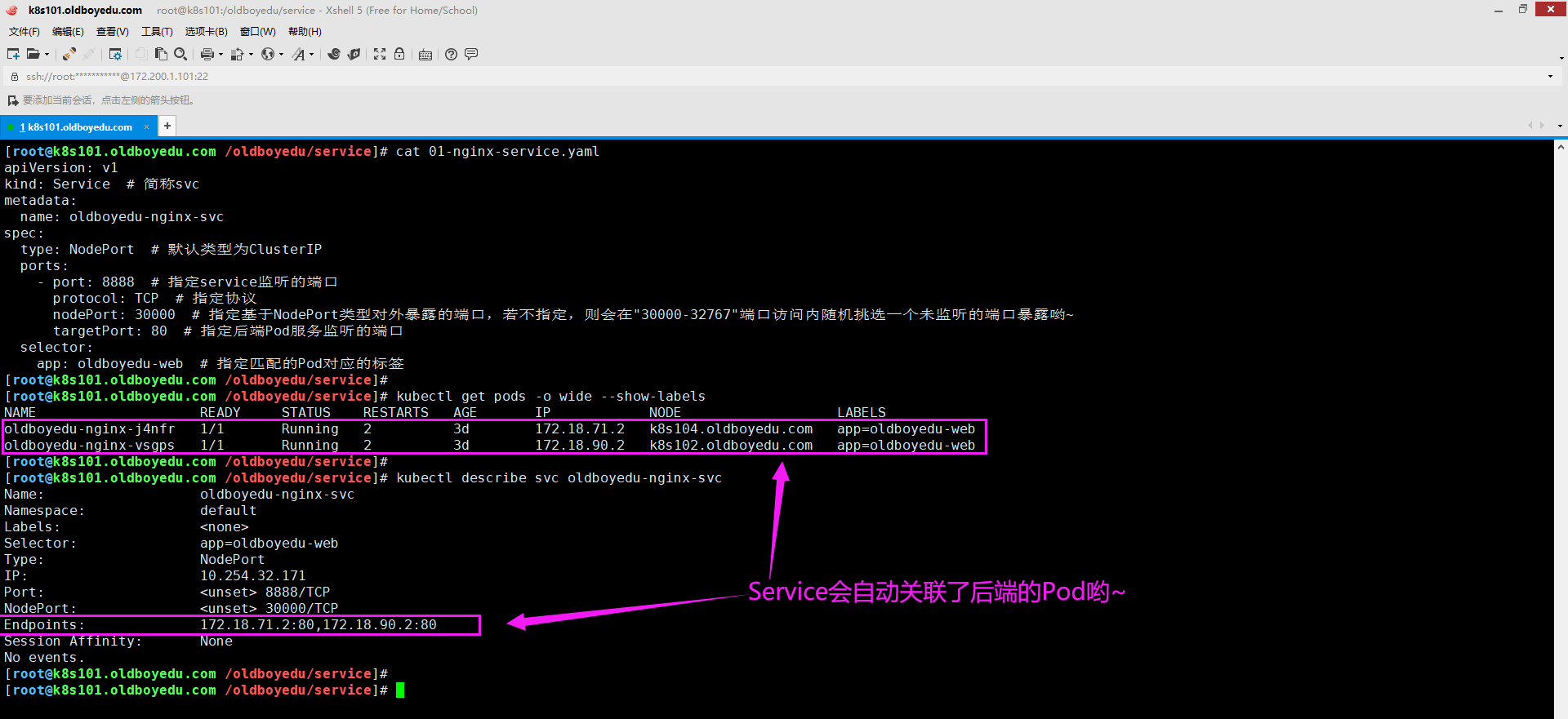Open the 编辑(E) menu
Screen dimensions: 1568x719
(x=68, y=32)
